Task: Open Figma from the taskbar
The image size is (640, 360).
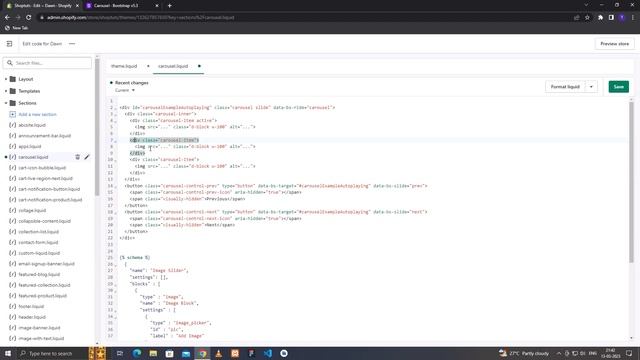Action: [x=251, y=353]
